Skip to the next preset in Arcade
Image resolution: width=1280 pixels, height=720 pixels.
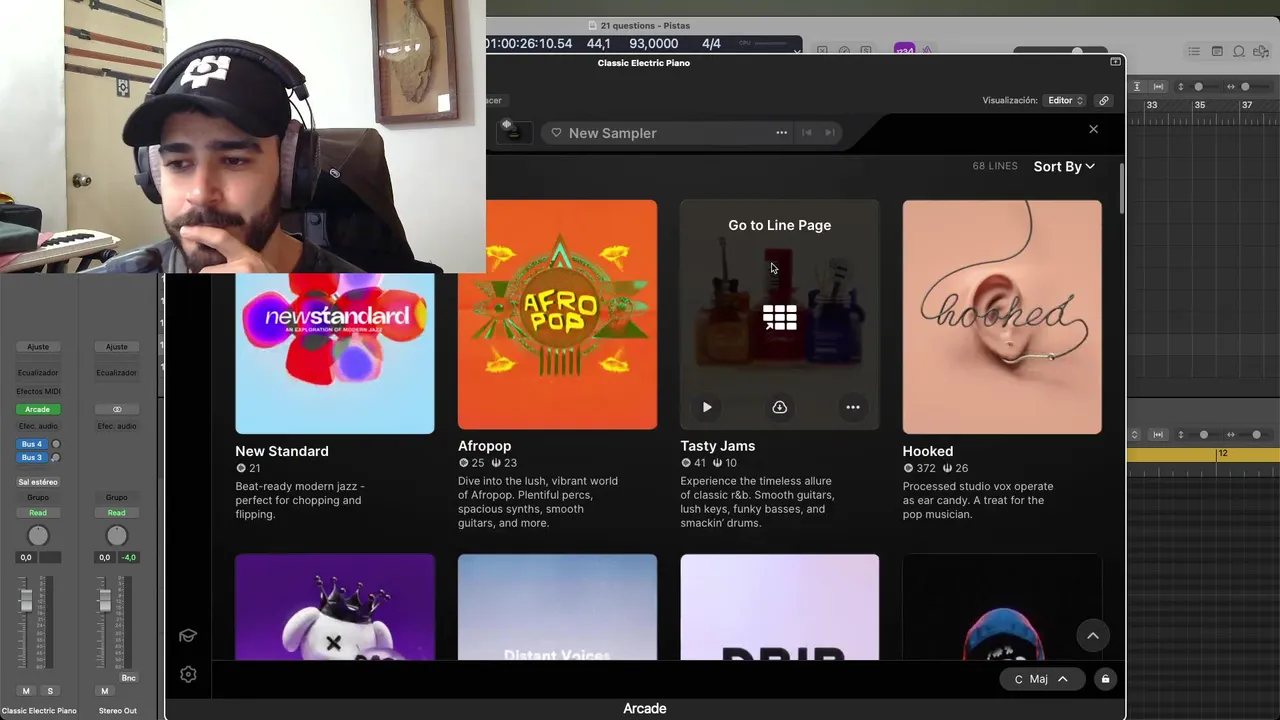pyautogui.click(x=829, y=133)
